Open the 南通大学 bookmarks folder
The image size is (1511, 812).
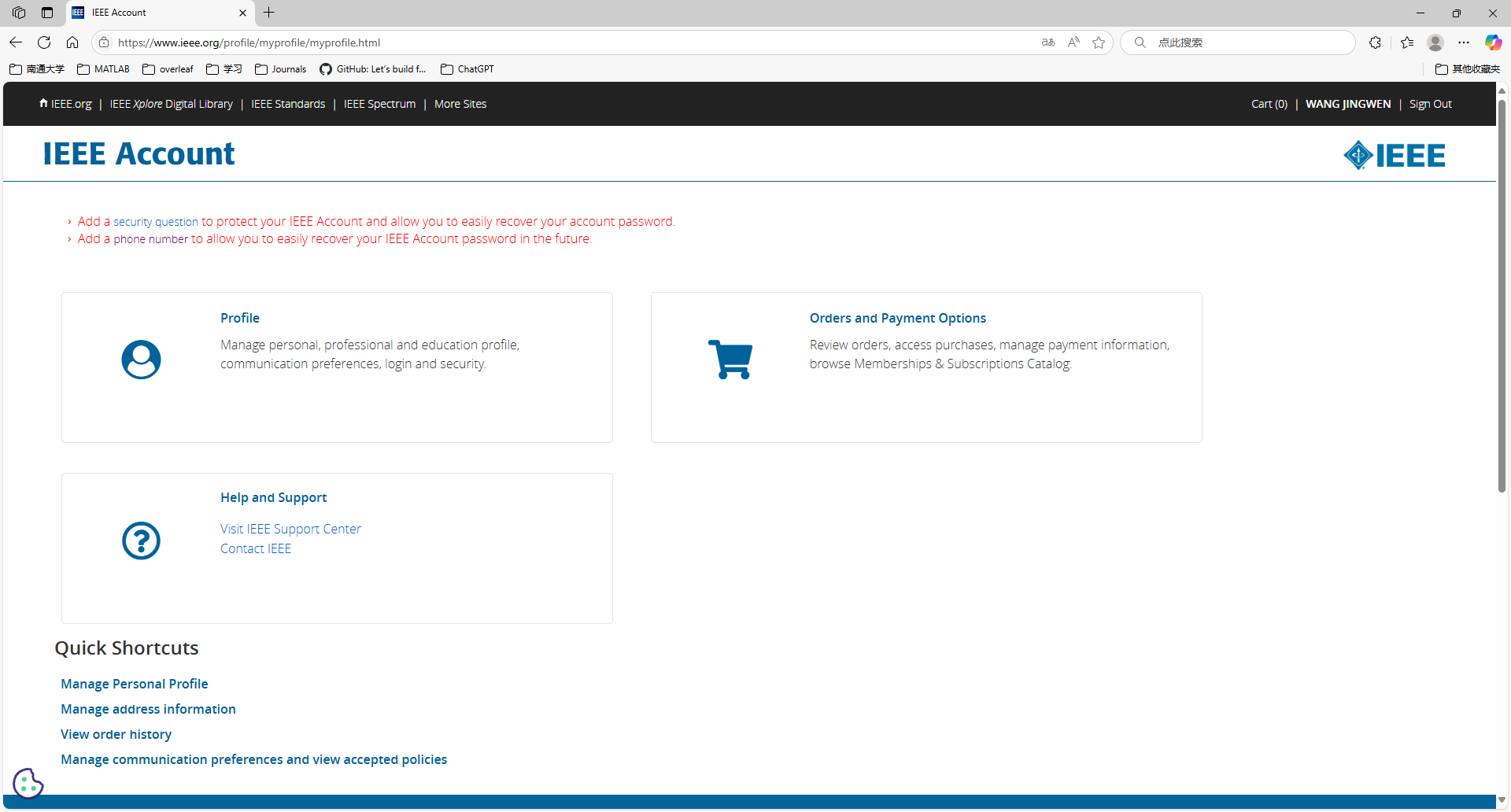coord(37,69)
